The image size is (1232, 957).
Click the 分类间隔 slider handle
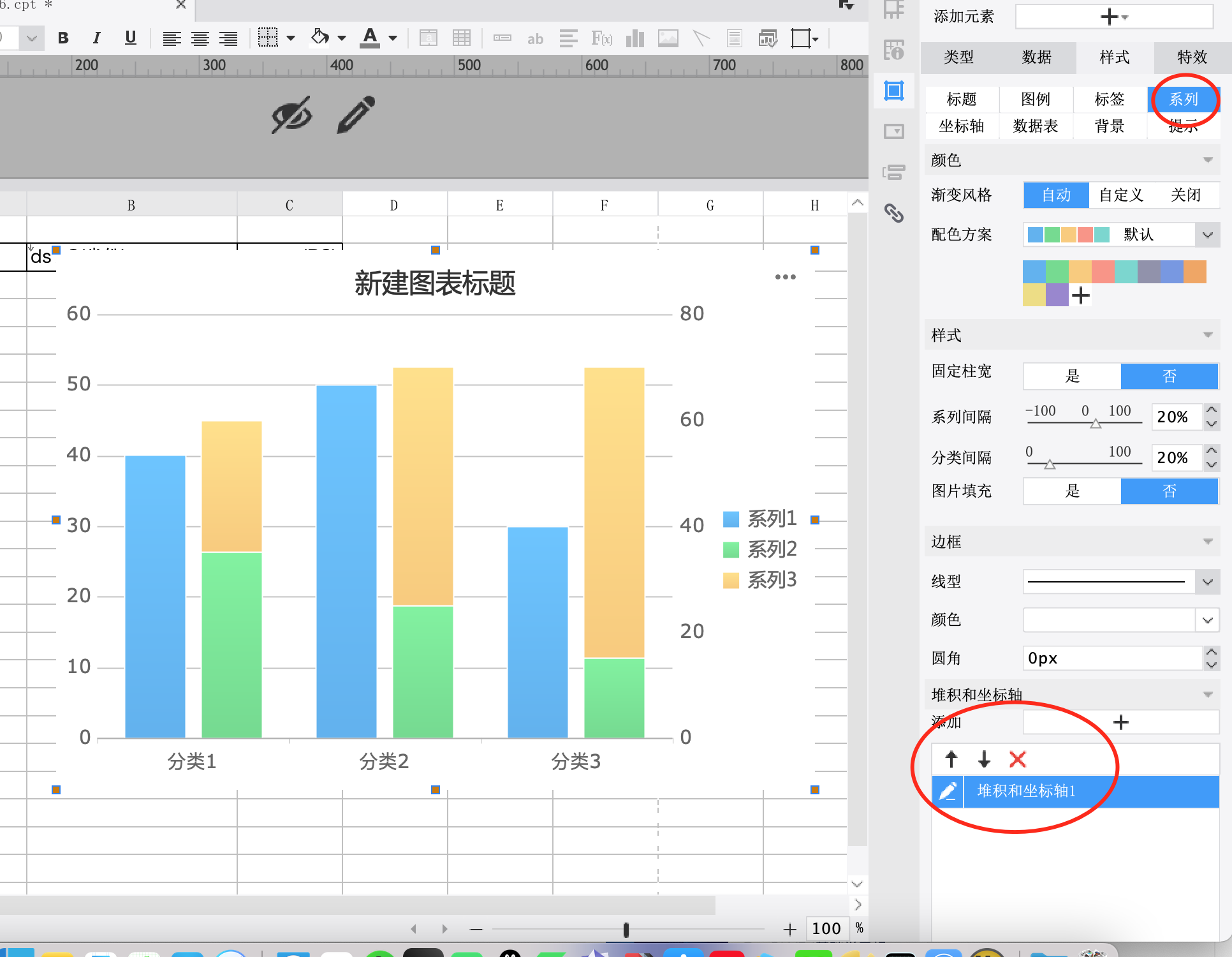1050,464
